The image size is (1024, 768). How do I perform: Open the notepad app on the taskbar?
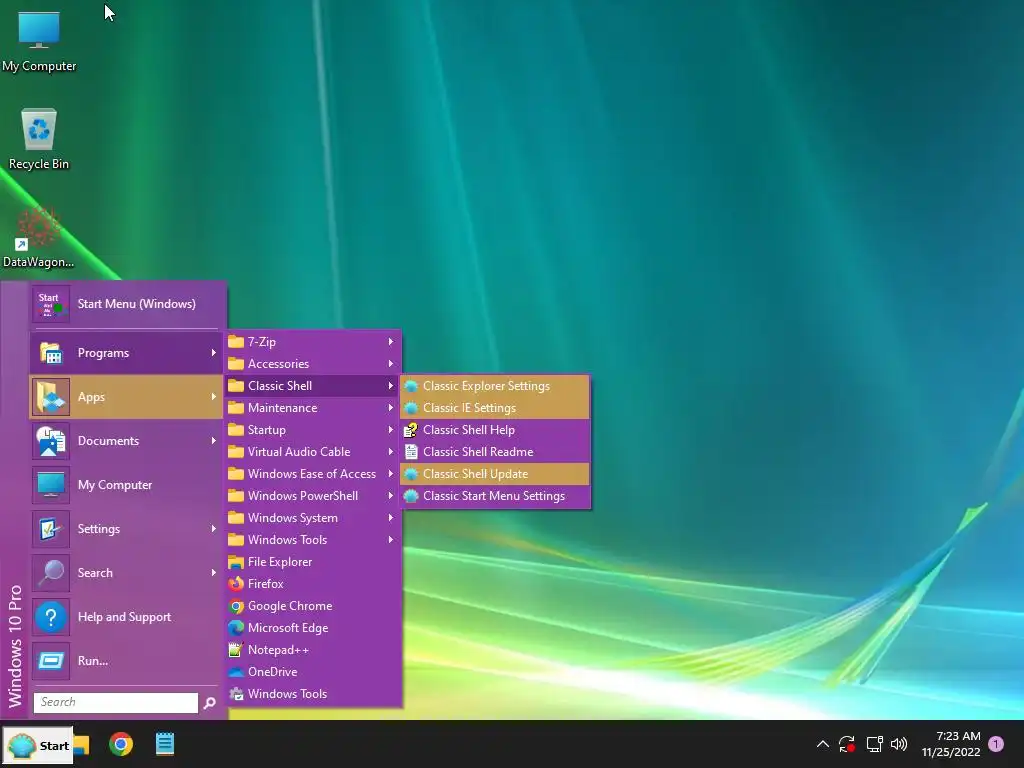(165, 744)
